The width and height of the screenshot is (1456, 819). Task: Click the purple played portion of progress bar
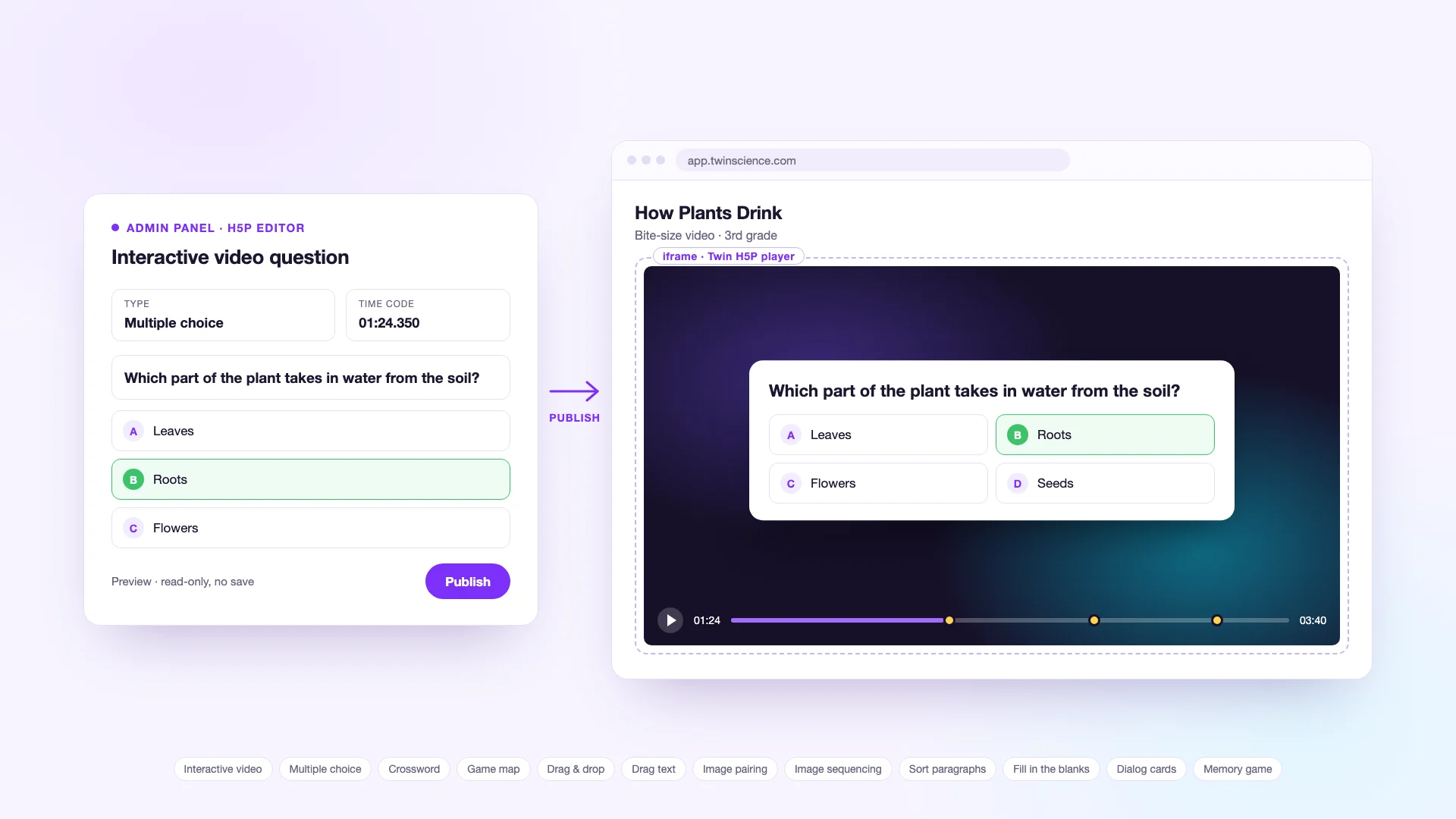pos(837,620)
